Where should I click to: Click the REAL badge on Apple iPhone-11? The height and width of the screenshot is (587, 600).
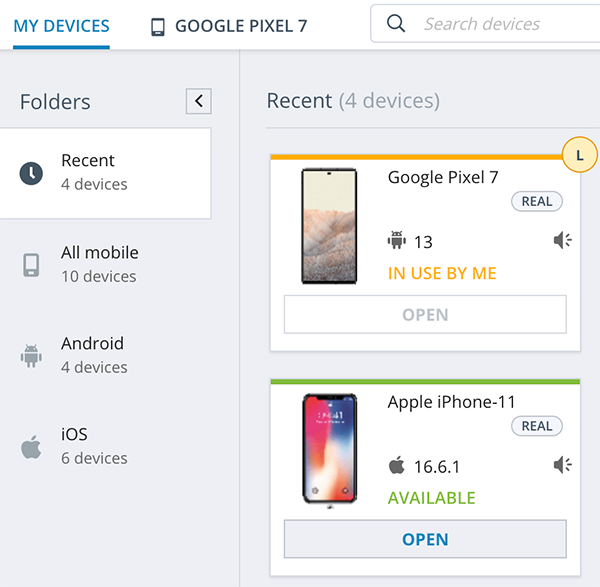click(x=537, y=426)
